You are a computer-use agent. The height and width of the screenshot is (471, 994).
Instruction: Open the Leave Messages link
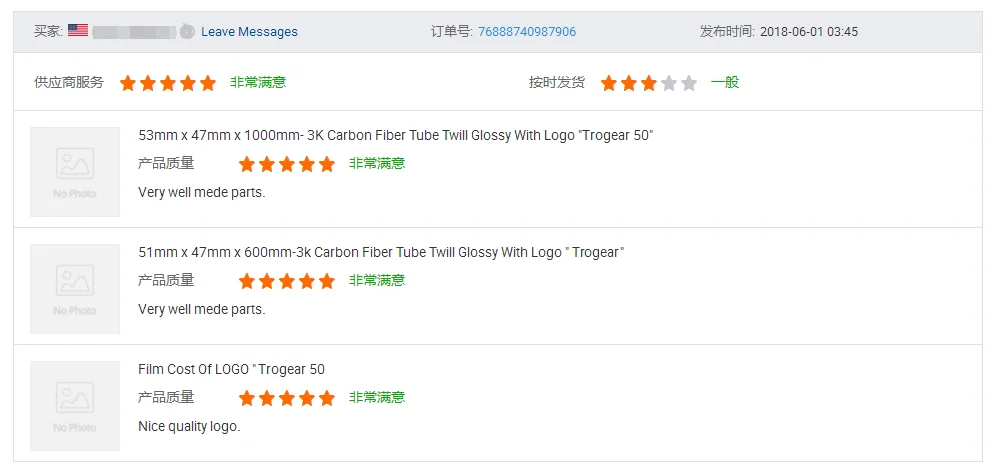click(x=249, y=32)
